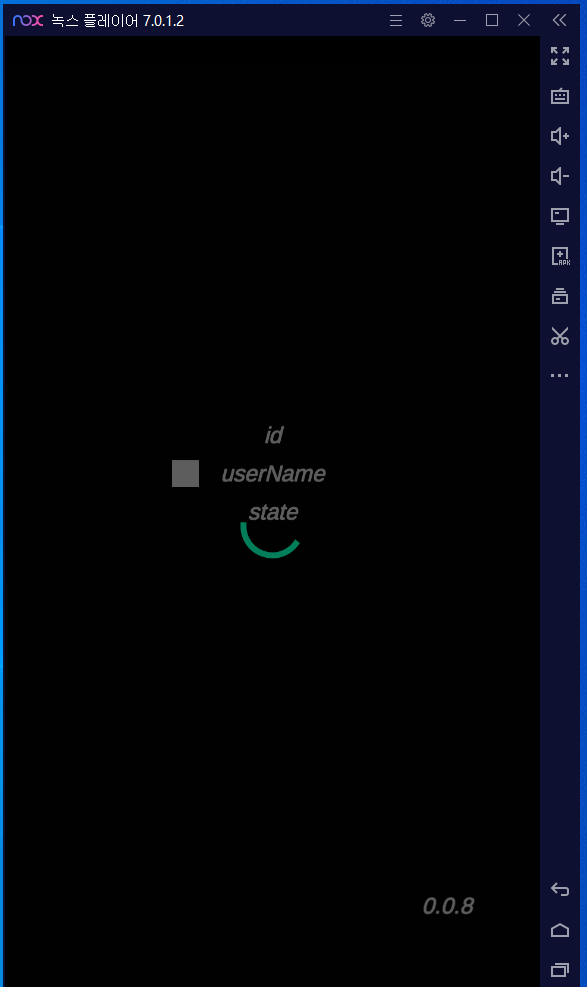Click the gray profile image square
Image resolution: width=587 pixels, height=987 pixels.
[x=186, y=473]
